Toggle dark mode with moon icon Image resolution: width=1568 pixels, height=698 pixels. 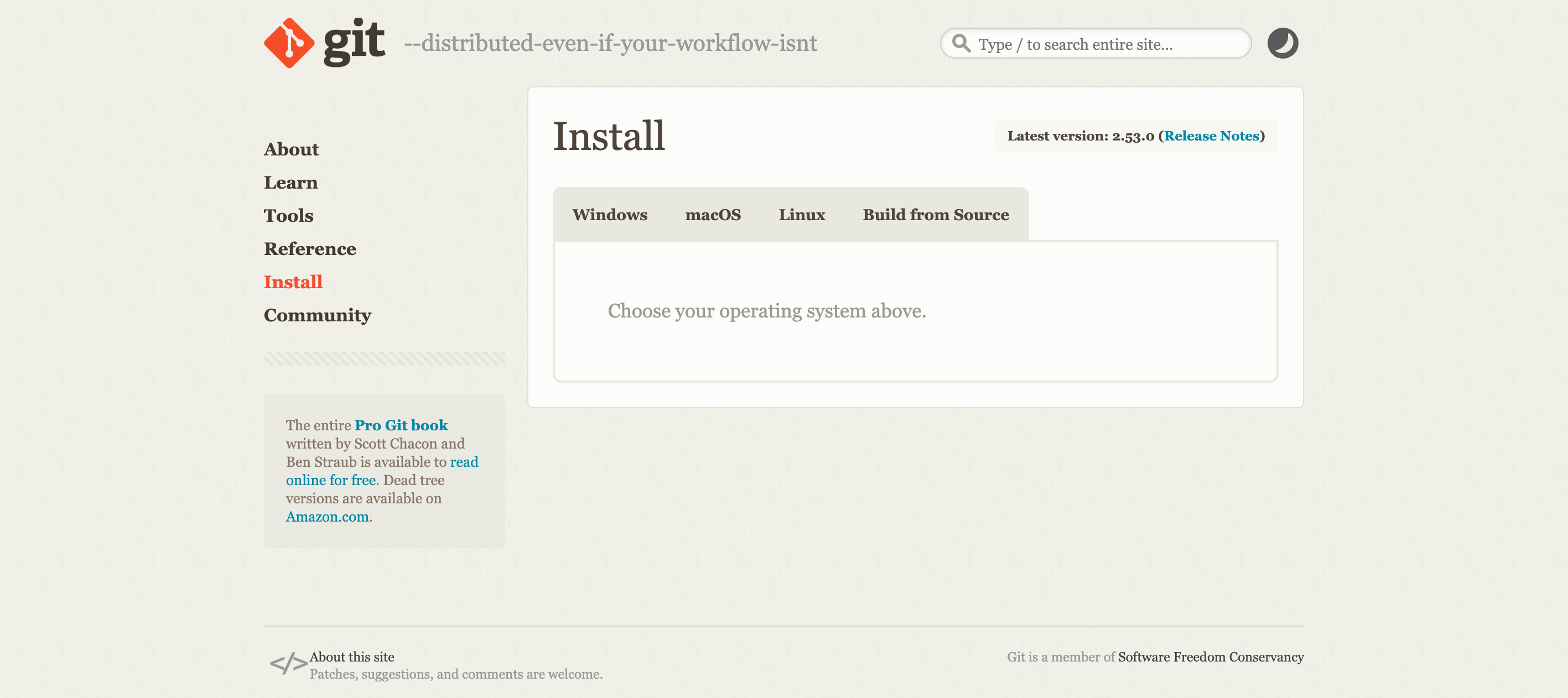1283,43
